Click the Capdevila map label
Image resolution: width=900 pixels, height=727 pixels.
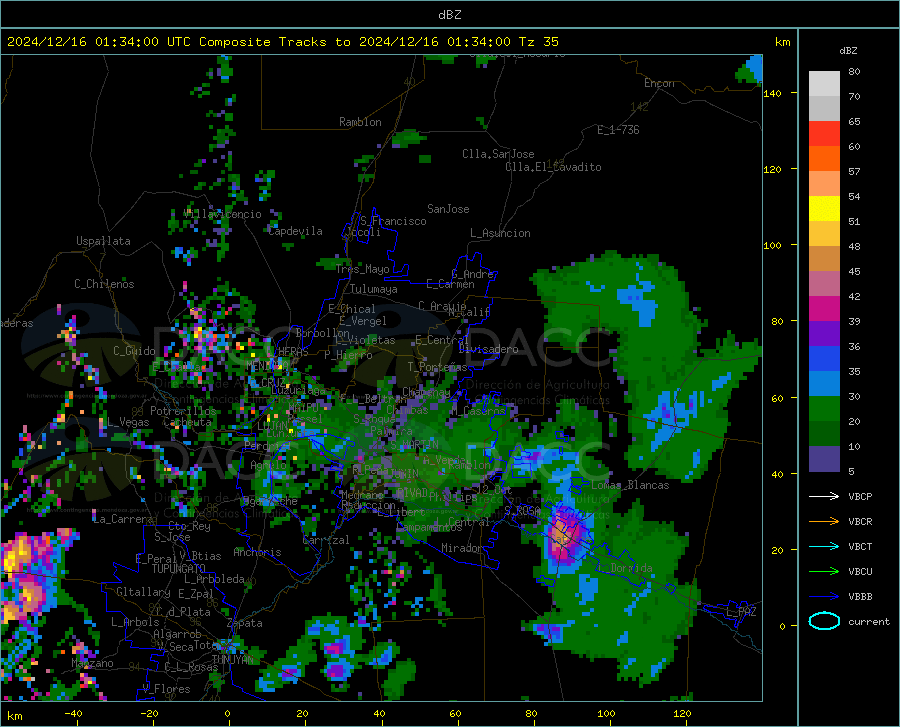point(296,231)
